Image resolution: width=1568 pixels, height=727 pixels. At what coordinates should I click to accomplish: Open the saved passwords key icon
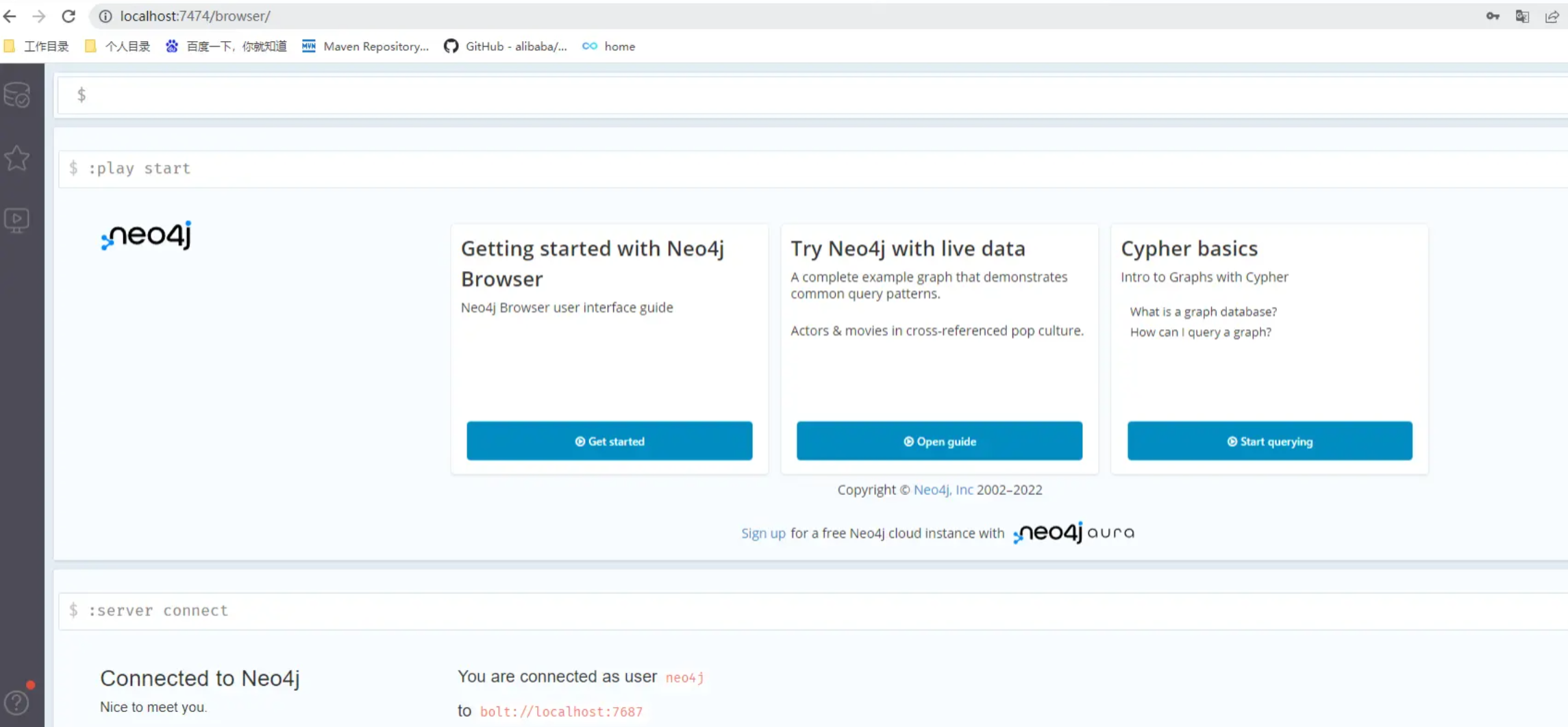coord(1493,16)
